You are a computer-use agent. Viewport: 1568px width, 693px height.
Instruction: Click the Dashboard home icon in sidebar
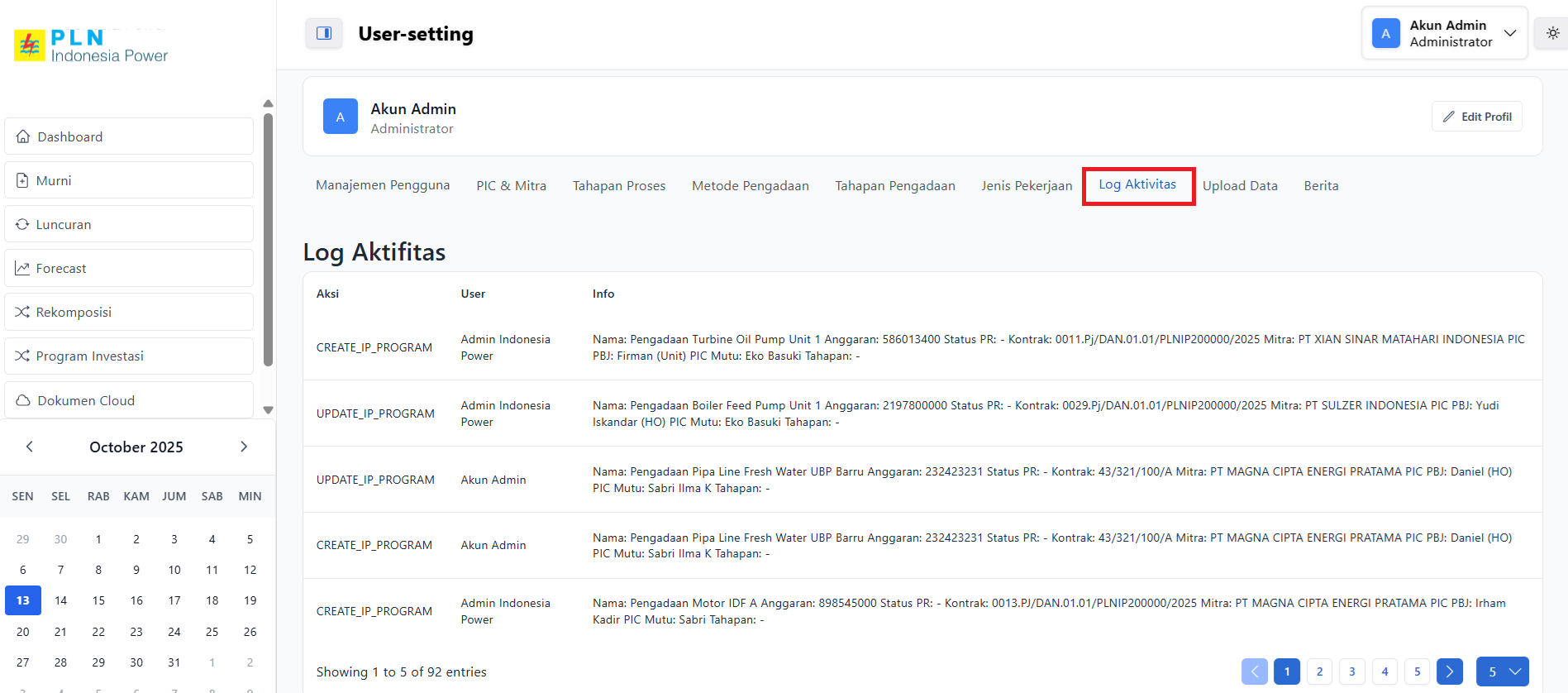tap(23, 136)
